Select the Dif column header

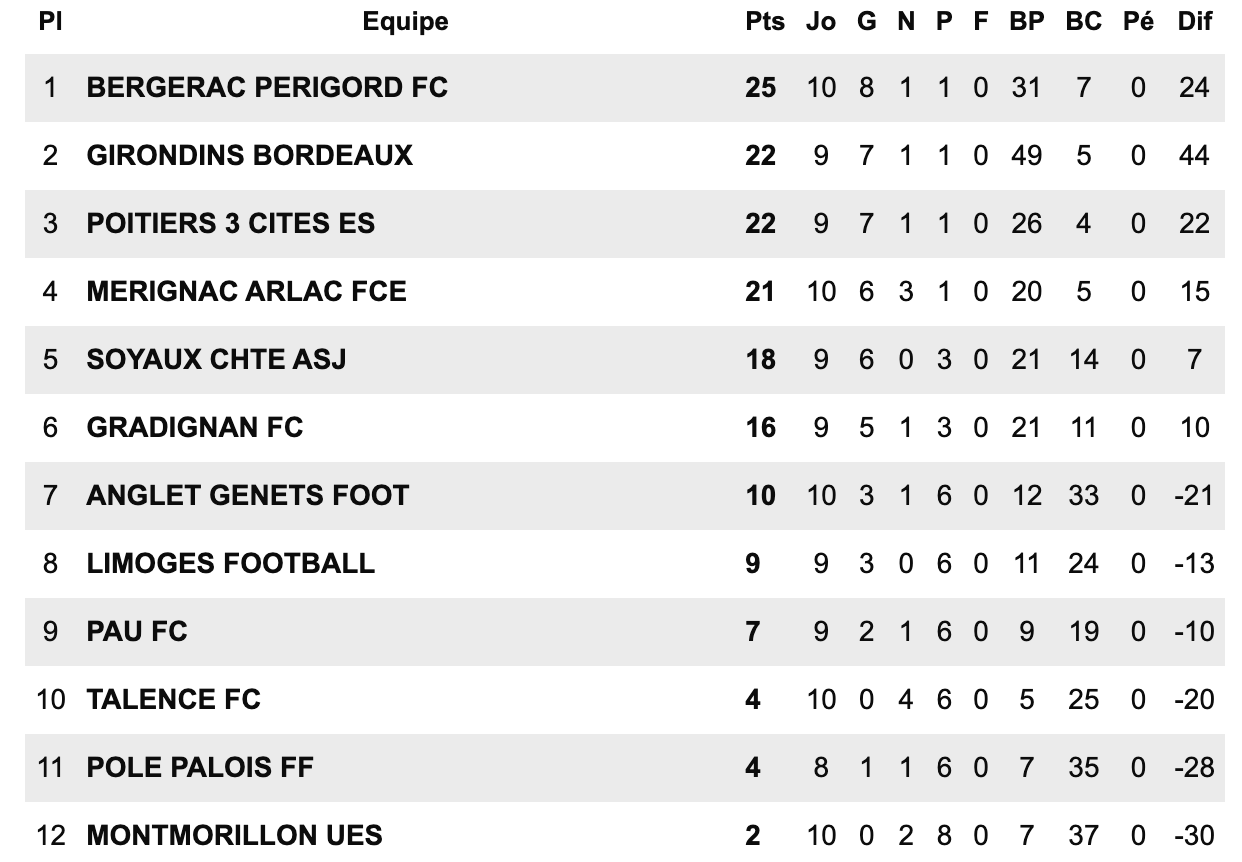click(1194, 22)
